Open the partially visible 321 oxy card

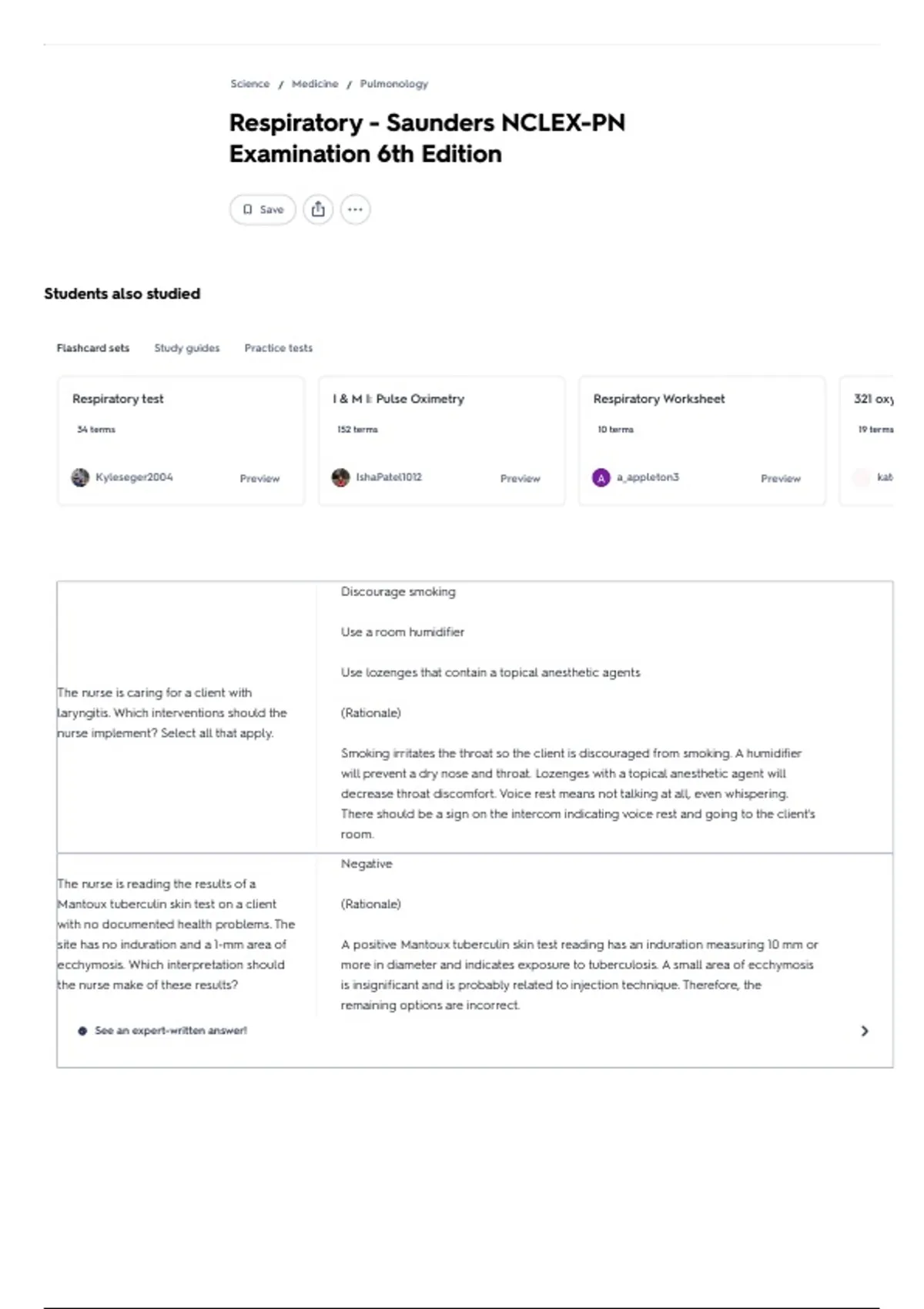867,440
